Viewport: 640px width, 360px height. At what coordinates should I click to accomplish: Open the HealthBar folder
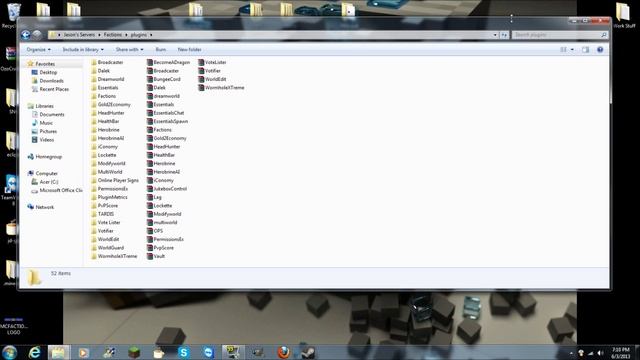coord(105,121)
